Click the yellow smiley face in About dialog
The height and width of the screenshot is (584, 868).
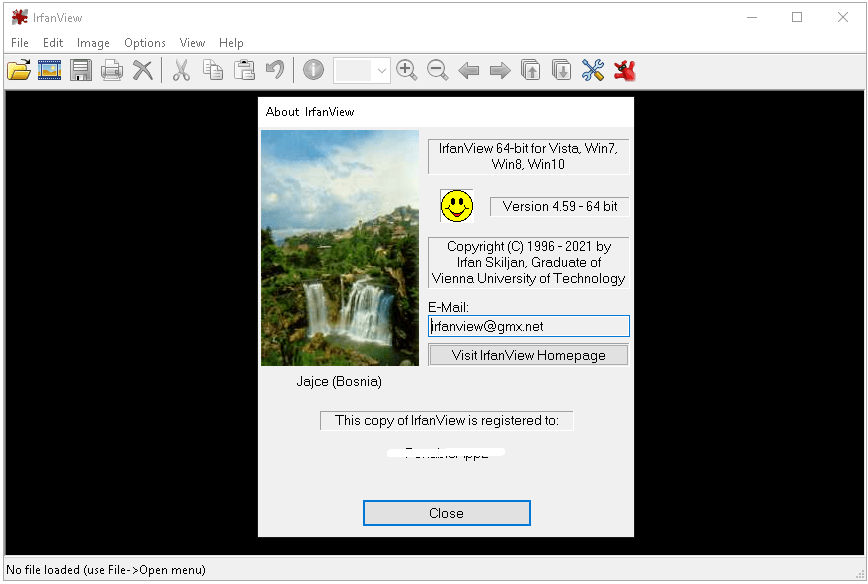pos(457,206)
